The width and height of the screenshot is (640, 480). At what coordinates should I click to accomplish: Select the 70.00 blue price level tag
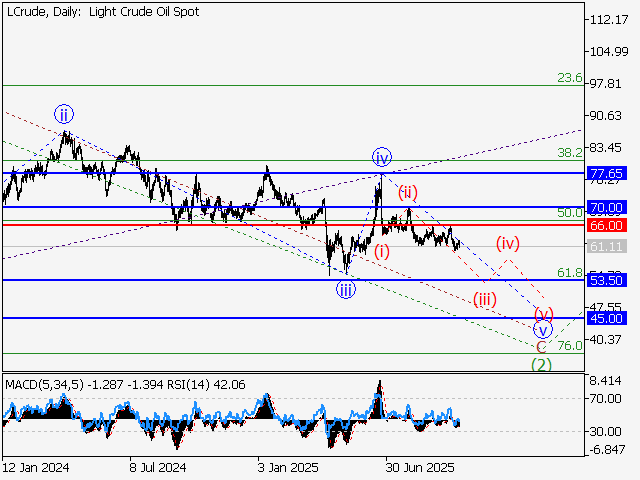point(607,208)
